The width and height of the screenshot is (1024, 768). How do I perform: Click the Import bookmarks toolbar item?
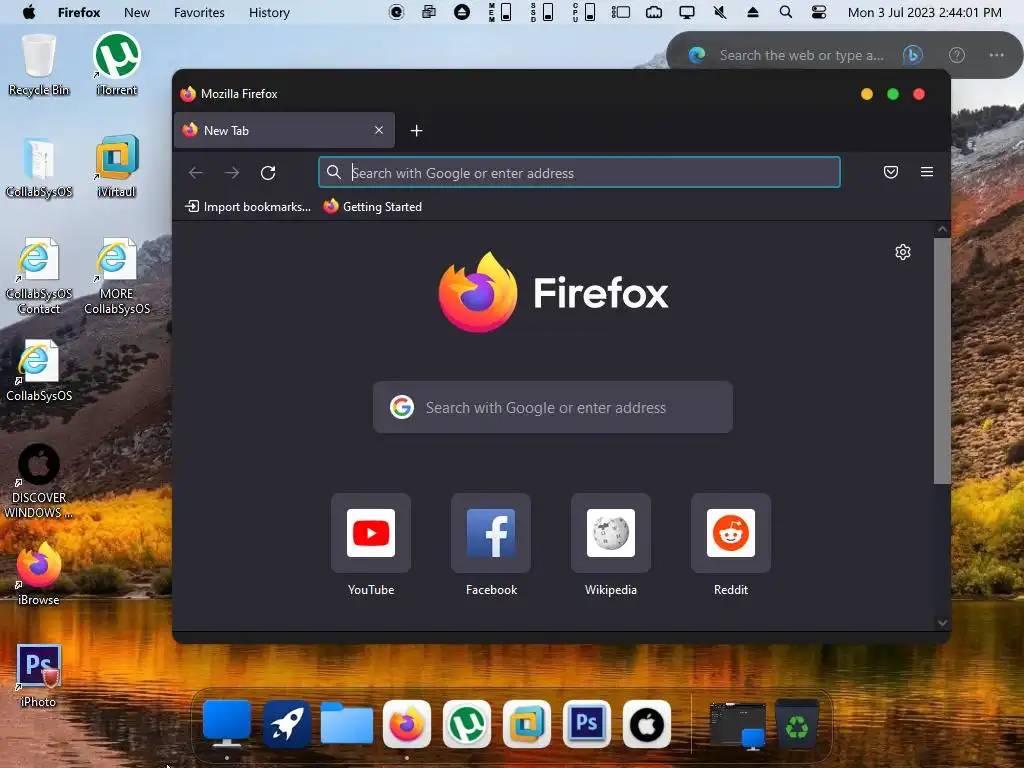[x=248, y=206]
